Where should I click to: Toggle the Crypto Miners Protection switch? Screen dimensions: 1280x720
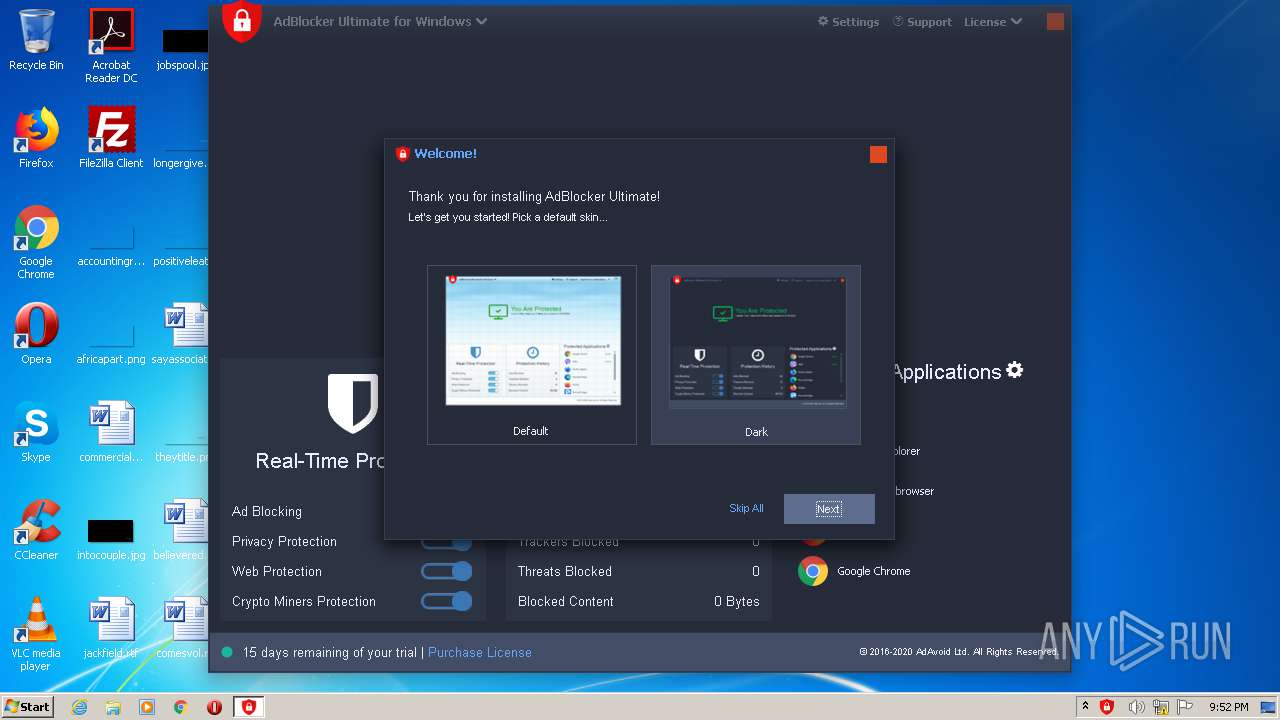point(446,601)
